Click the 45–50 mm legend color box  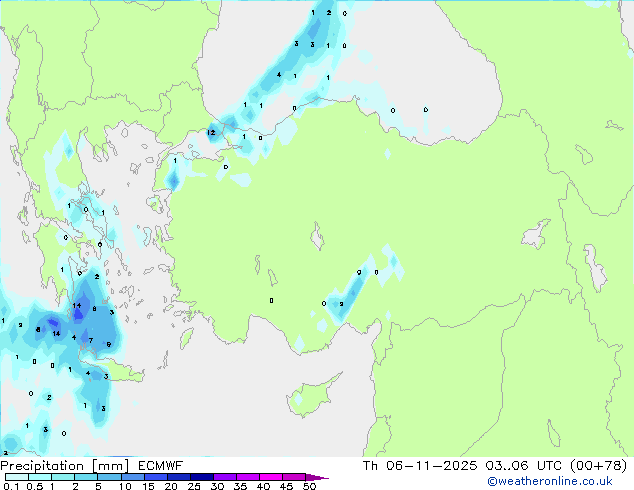tap(294, 477)
